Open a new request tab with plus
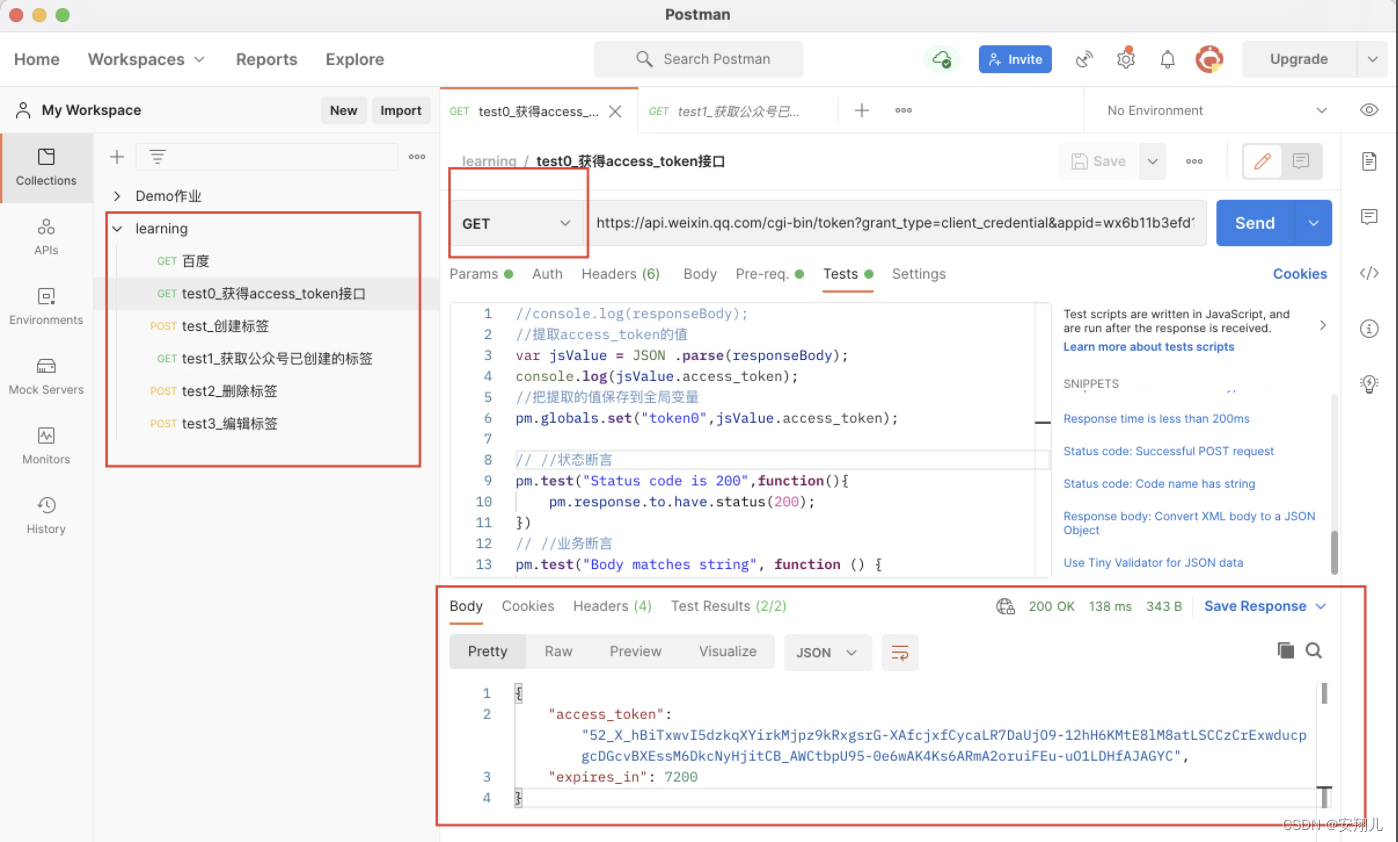This screenshot has height=842, width=1398. coord(861,110)
